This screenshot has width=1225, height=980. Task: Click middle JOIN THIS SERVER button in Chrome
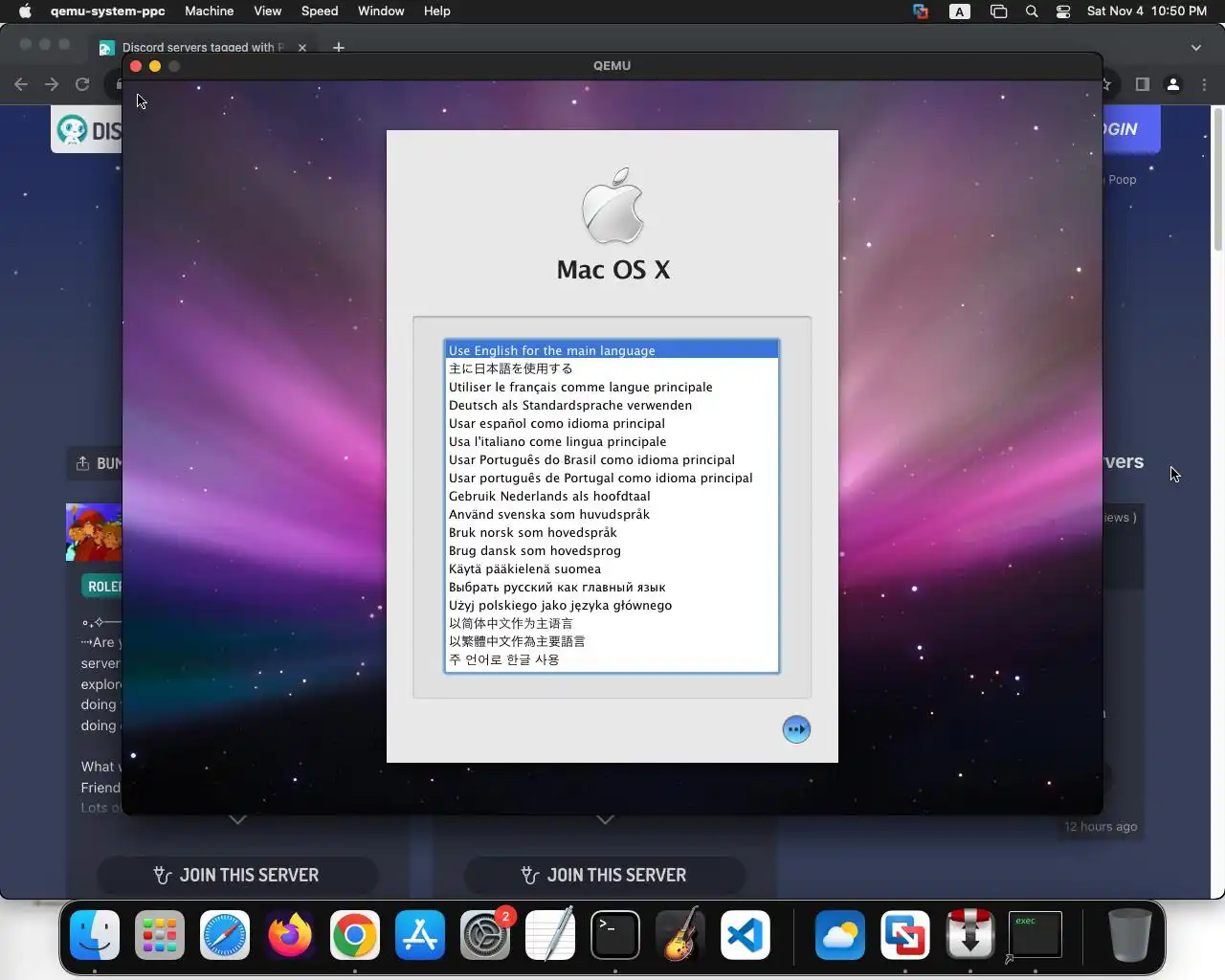pyautogui.click(x=605, y=875)
